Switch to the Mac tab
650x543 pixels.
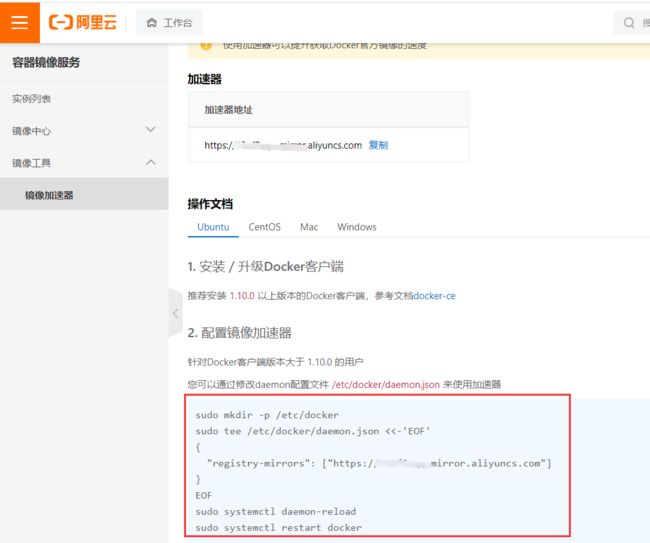pos(309,227)
